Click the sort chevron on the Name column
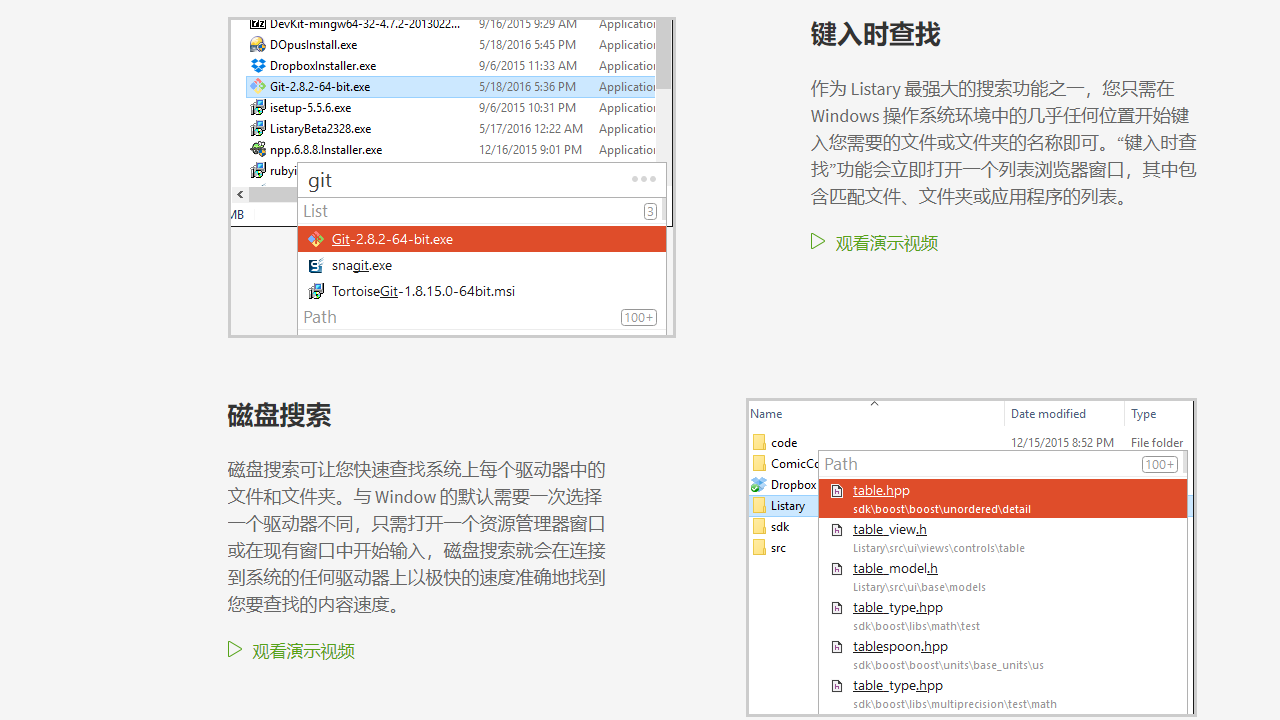The image size is (1280, 720). pos(875,404)
